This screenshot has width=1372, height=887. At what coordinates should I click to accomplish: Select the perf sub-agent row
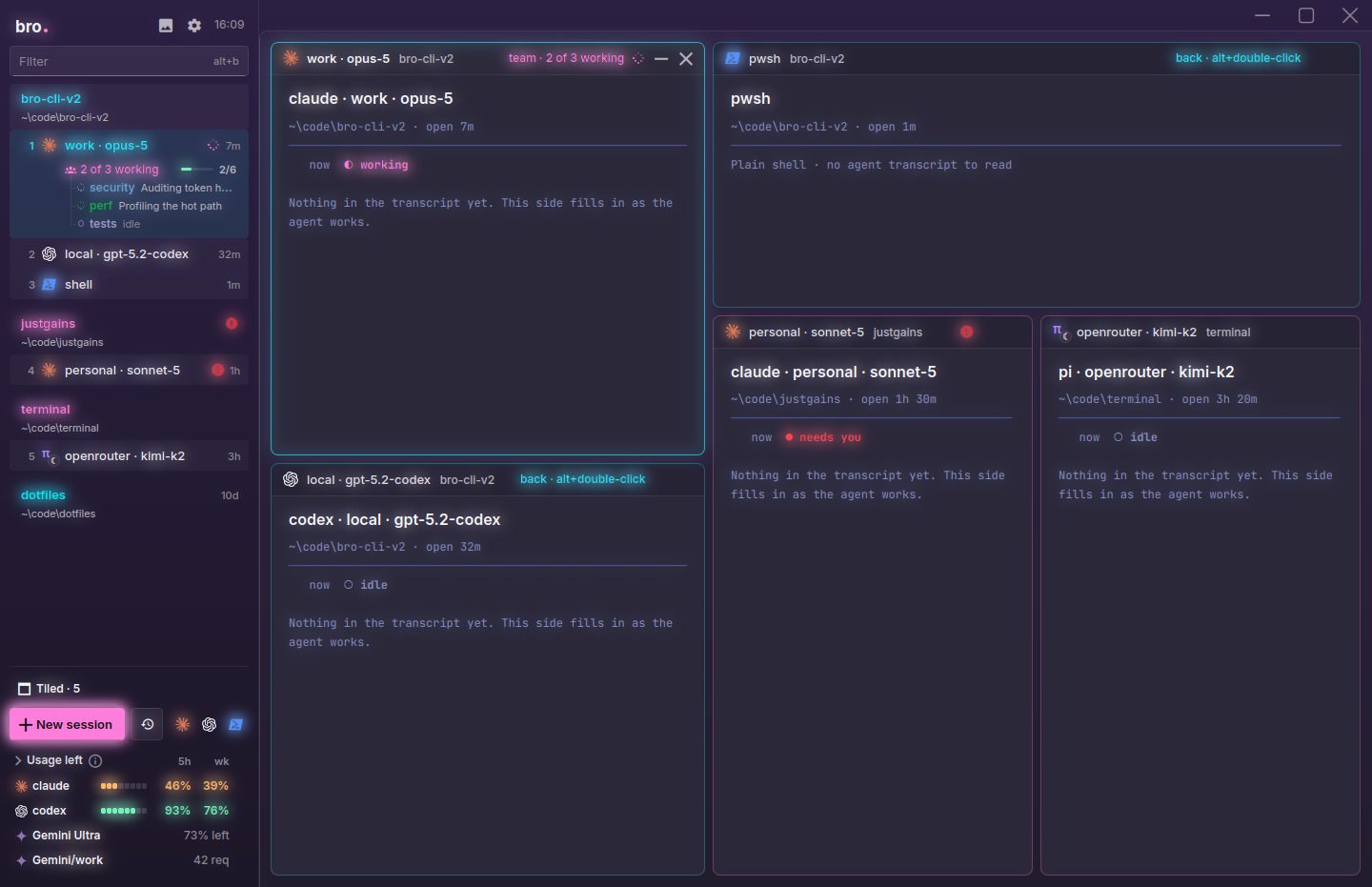(x=151, y=206)
